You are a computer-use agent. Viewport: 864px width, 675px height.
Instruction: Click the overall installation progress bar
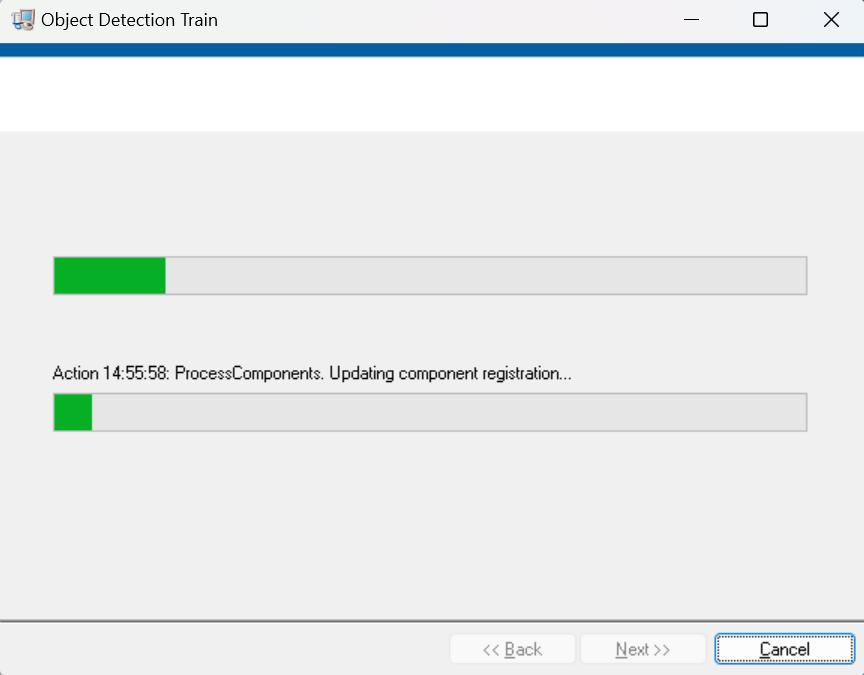pos(430,276)
